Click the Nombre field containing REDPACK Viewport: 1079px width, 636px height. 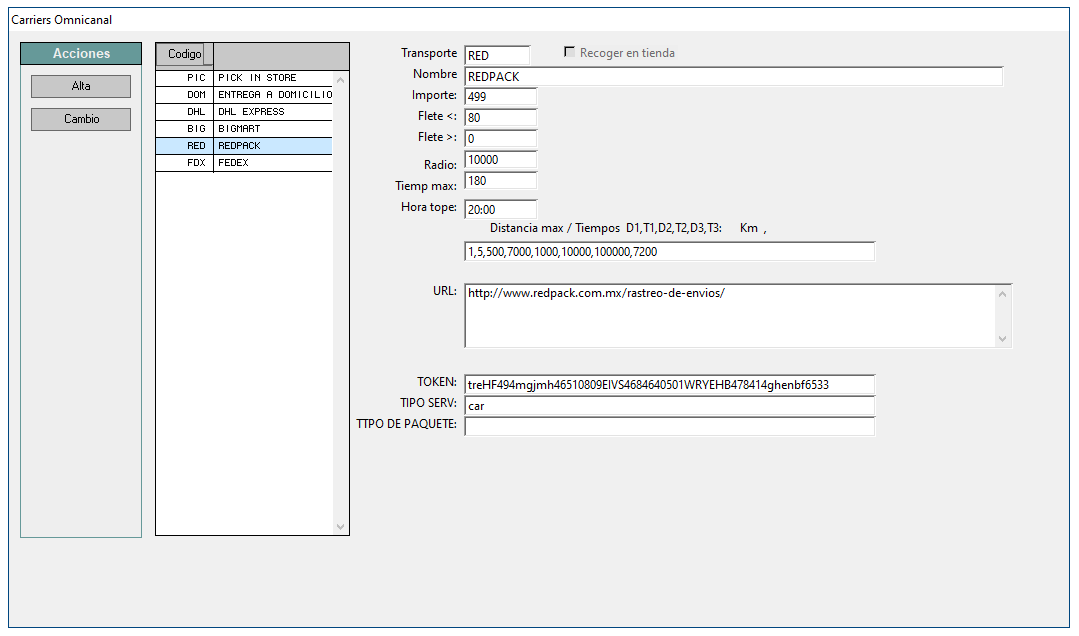point(734,76)
